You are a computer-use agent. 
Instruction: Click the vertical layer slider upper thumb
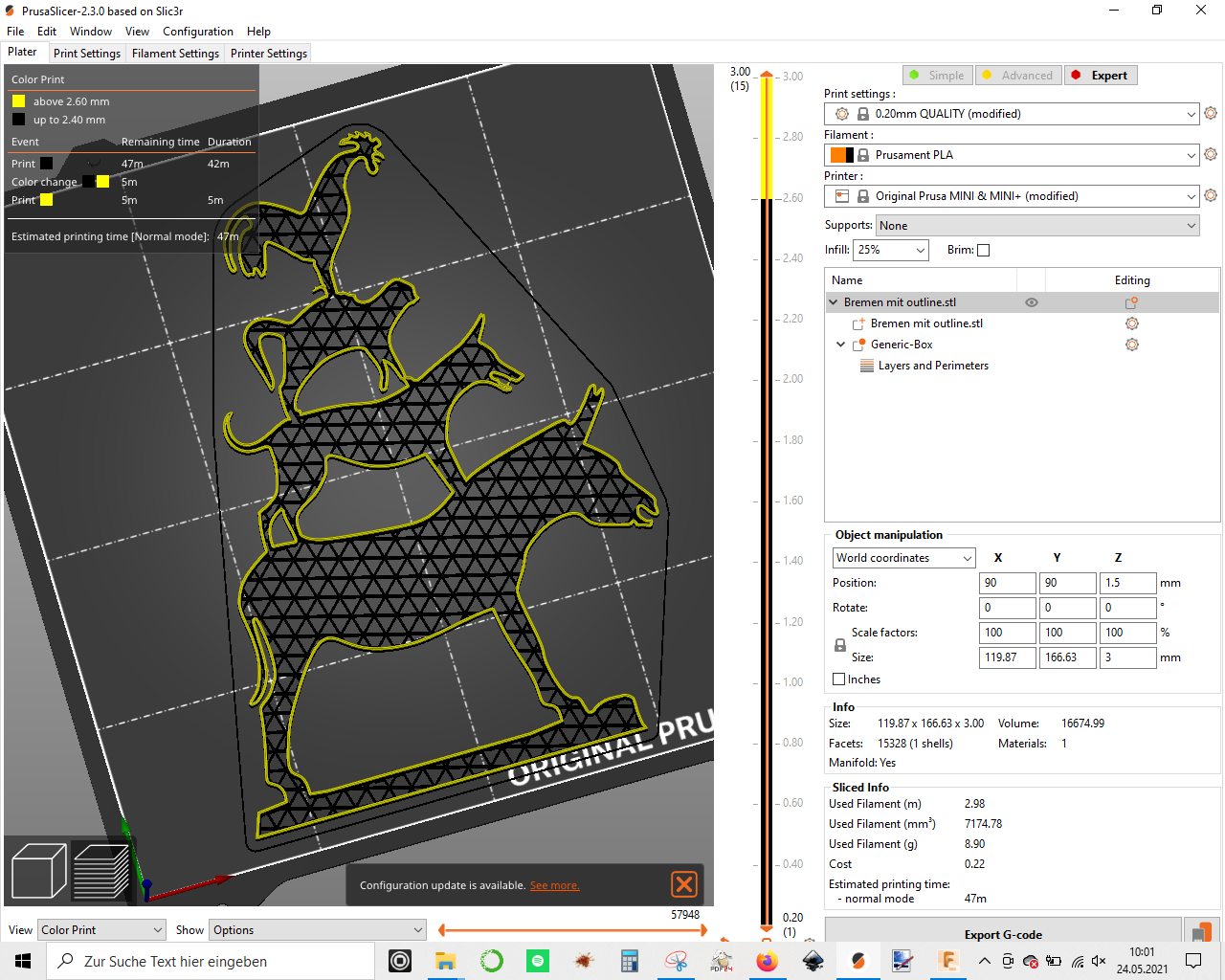[767, 75]
